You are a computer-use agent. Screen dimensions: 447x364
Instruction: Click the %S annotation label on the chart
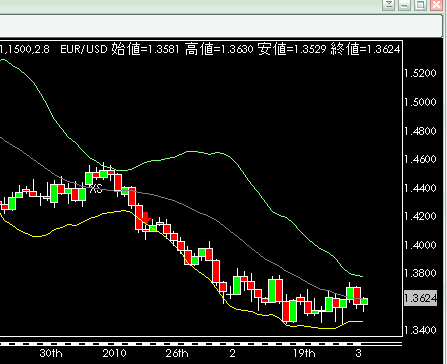pyautogui.click(x=96, y=189)
